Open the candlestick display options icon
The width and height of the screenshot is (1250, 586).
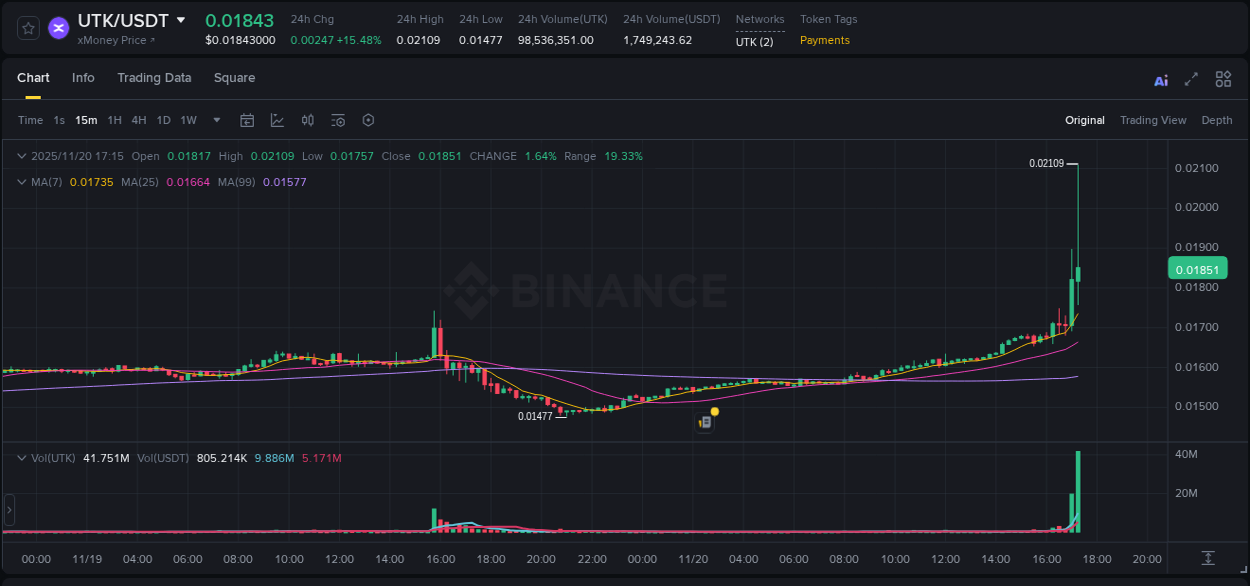(x=308, y=119)
